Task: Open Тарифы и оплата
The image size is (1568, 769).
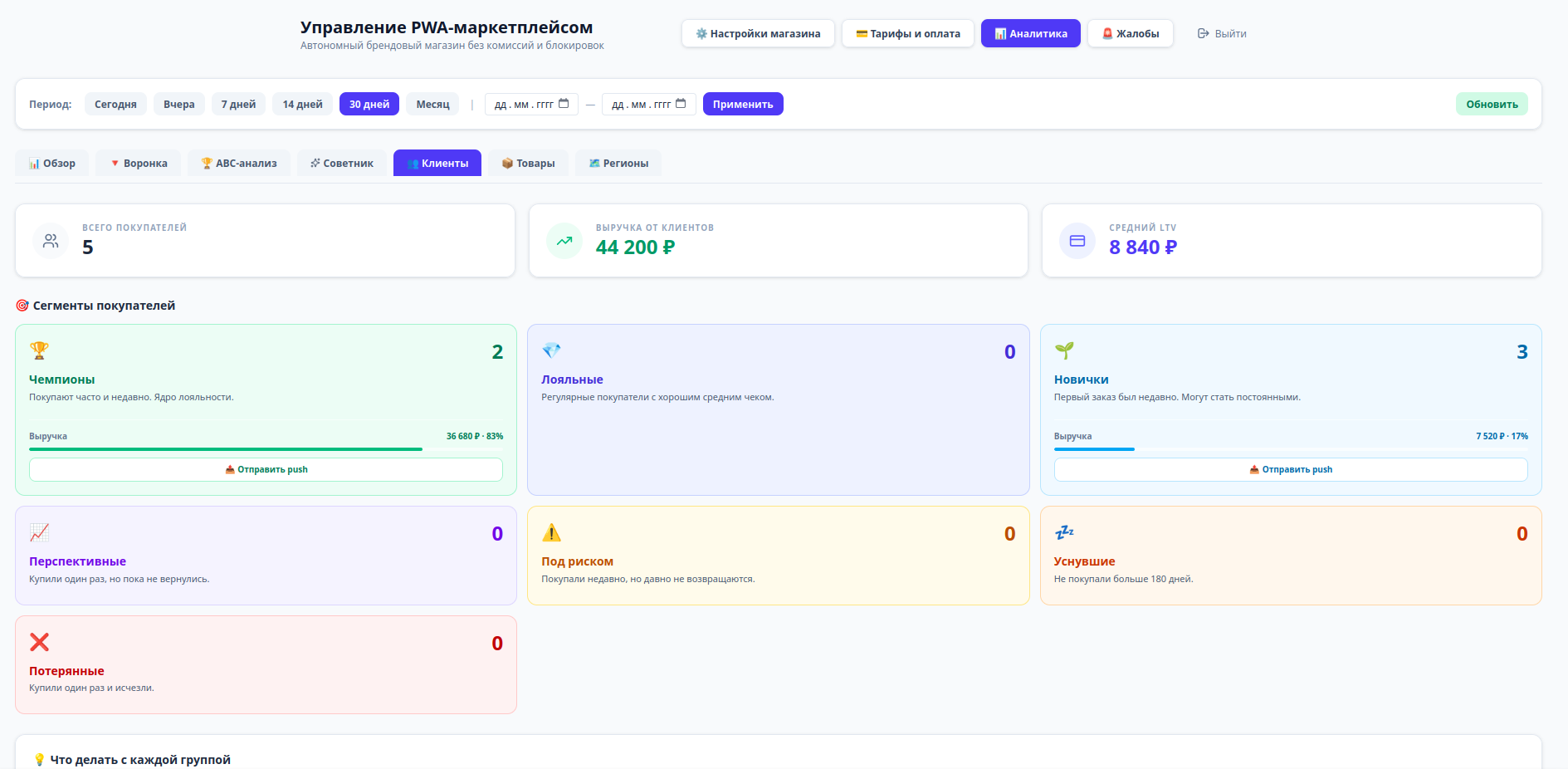Action: coord(908,33)
